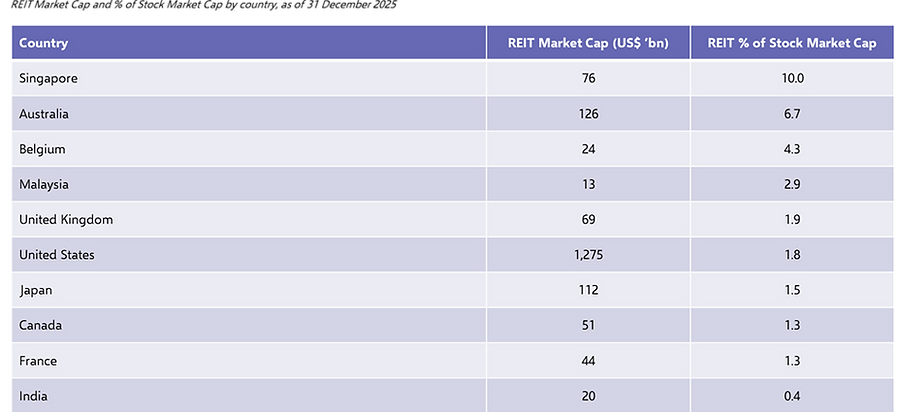Select the France country cell
897x412 pixels.
tap(249, 360)
